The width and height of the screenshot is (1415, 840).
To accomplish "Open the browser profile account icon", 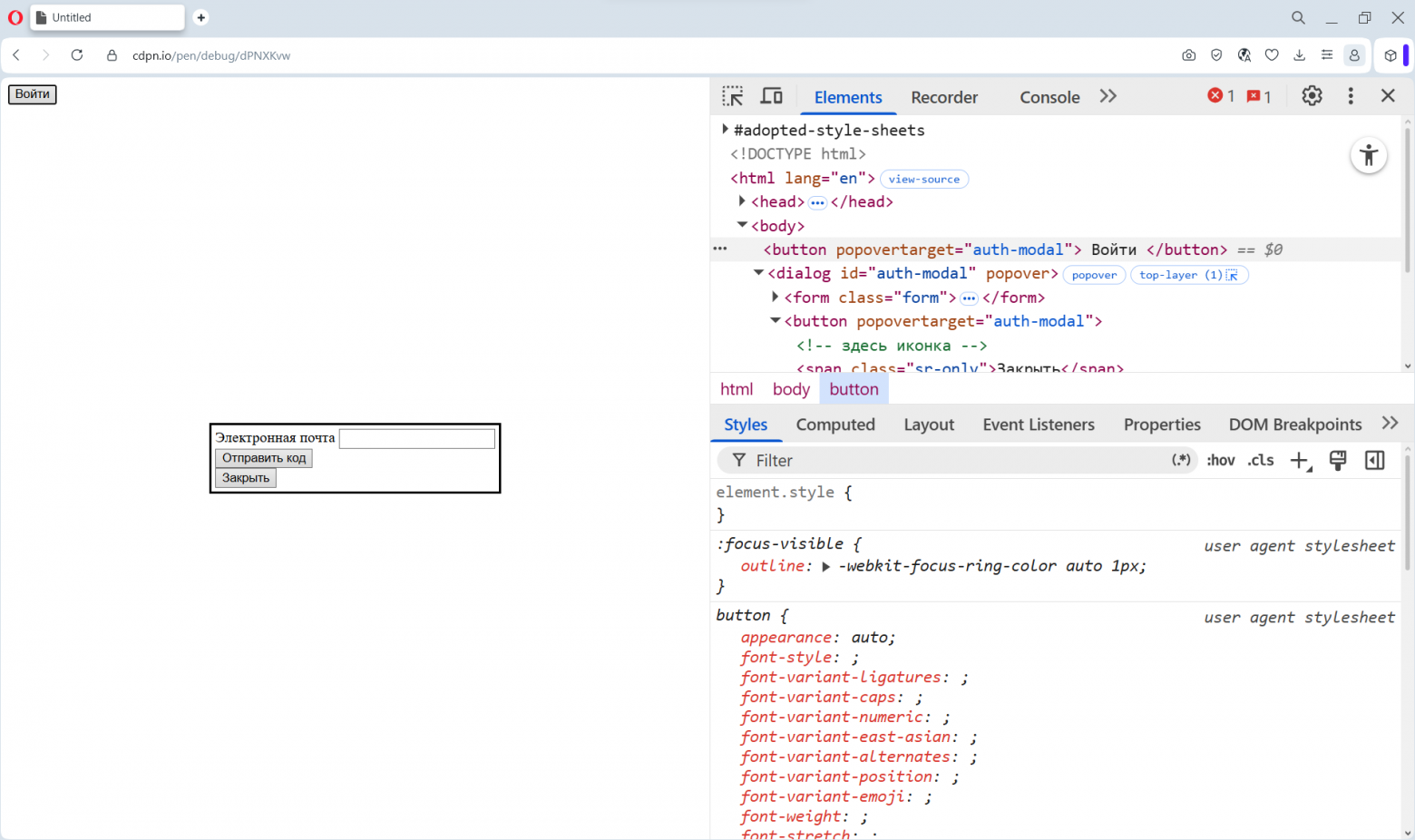I will coord(1354,55).
